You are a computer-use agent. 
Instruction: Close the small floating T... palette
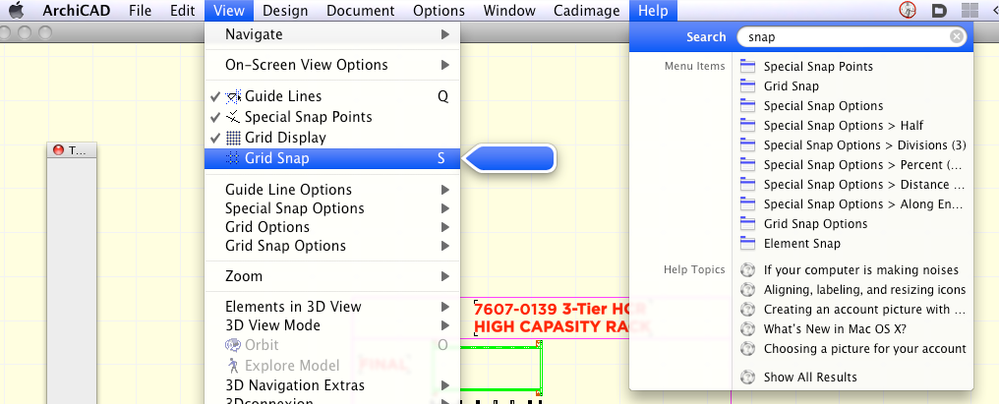59,150
